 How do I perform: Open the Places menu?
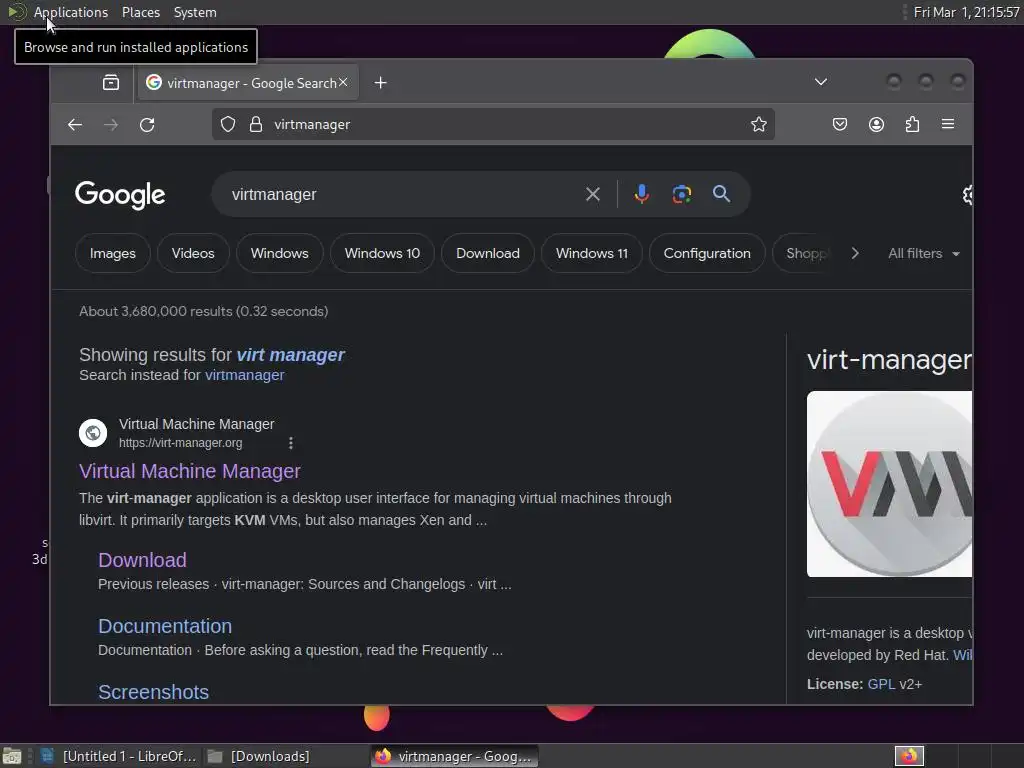pos(141,12)
